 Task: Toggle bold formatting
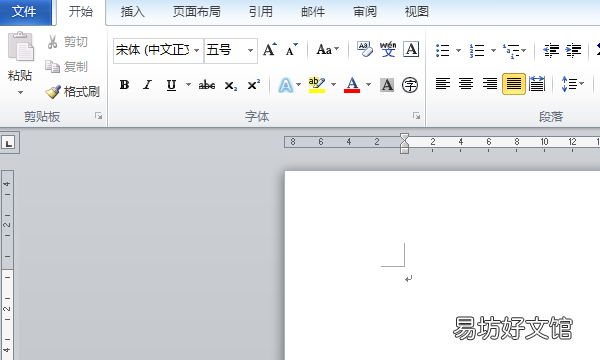coord(124,85)
